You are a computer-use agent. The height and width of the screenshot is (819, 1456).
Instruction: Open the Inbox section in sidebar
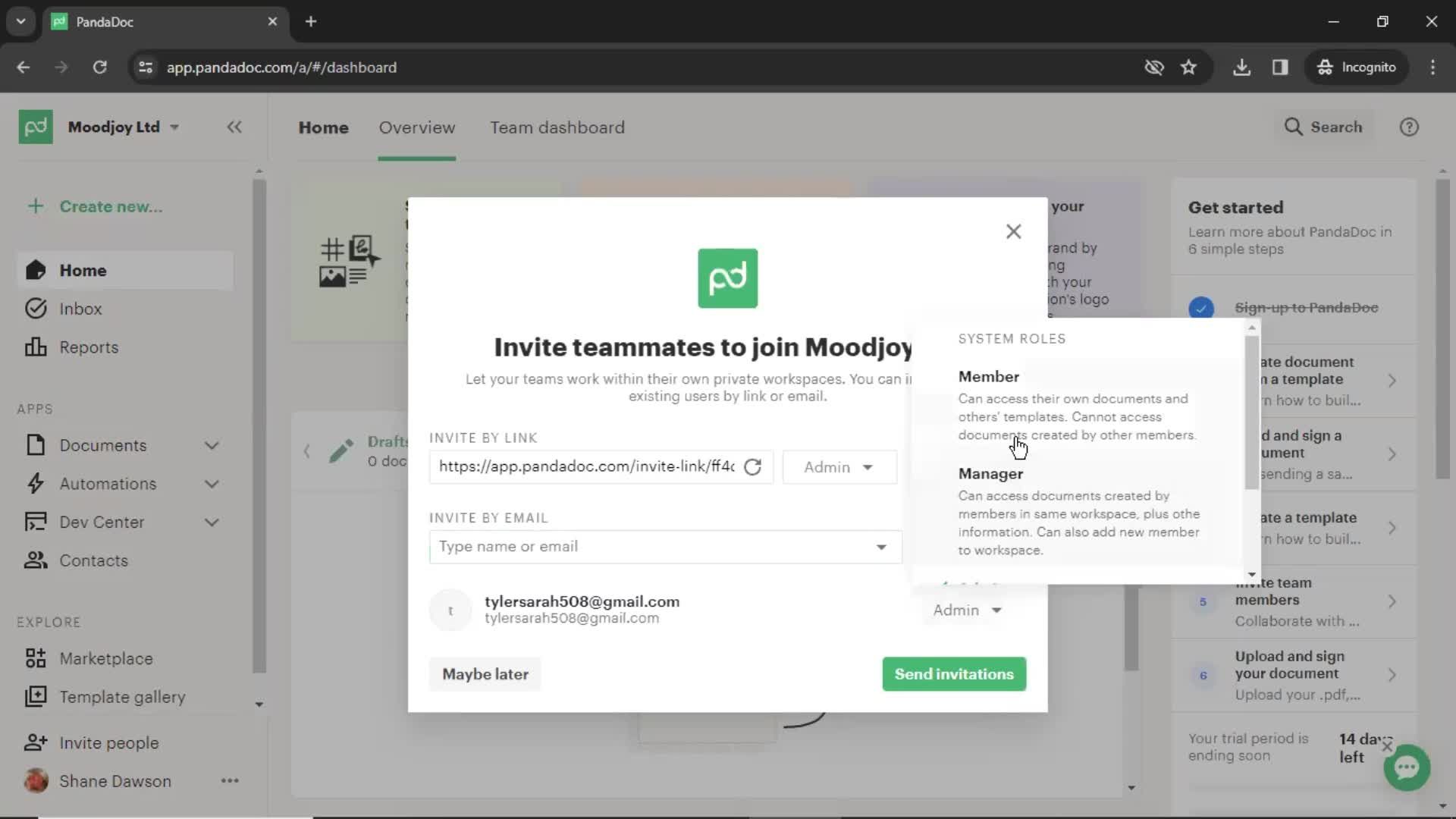pos(80,309)
